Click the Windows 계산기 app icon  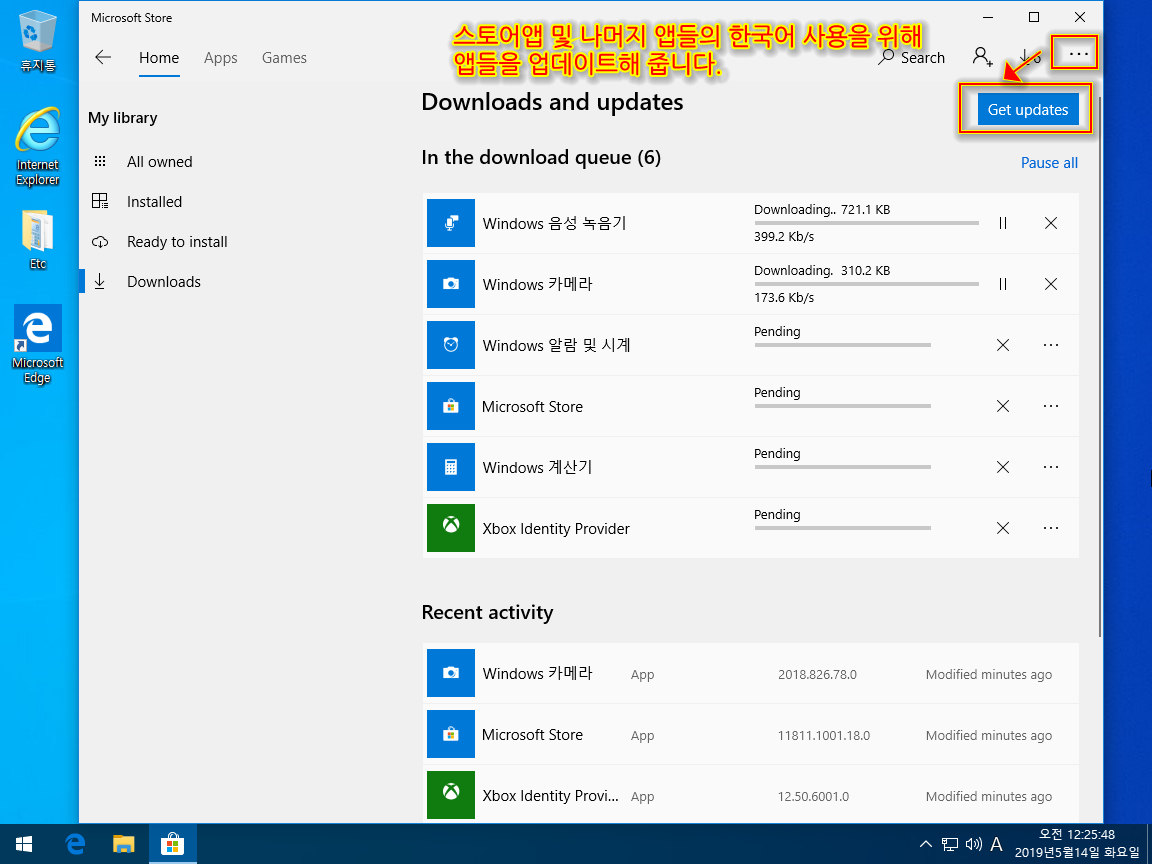(x=451, y=467)
